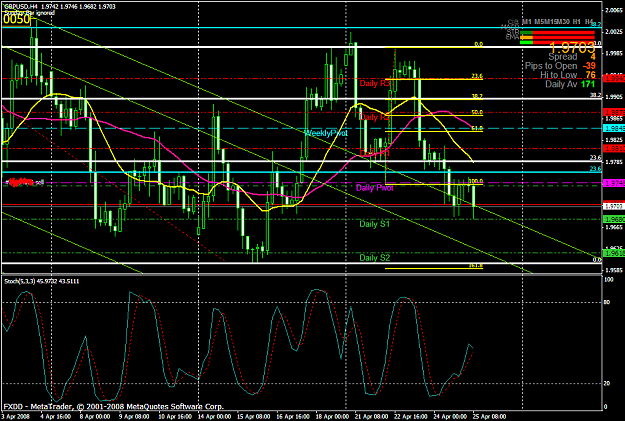This screenshot has width=625, height=421.
Task: Select the Daily R2 level label
Action: [x=375, y=117]
